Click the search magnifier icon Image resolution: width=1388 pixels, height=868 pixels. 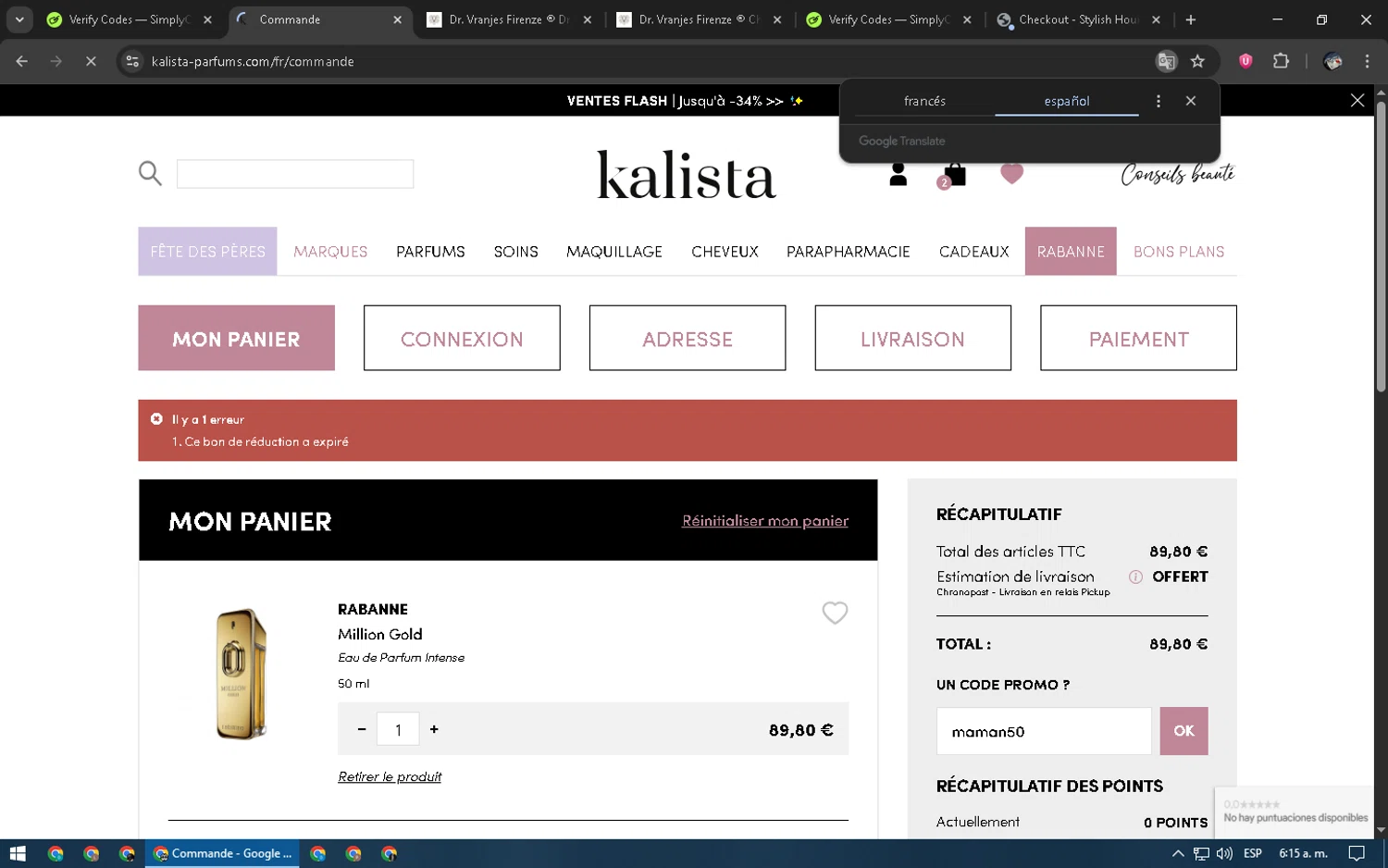tap(150, 173)
